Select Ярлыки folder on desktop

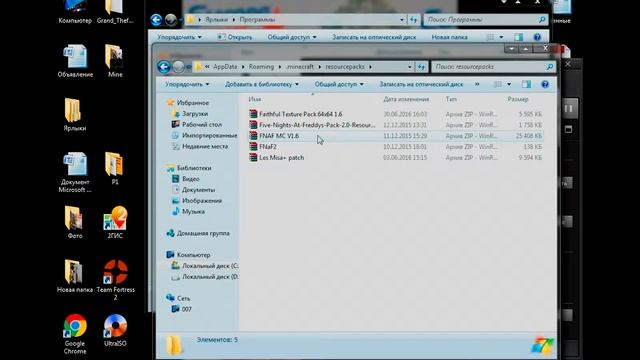[x=75, y=115]
